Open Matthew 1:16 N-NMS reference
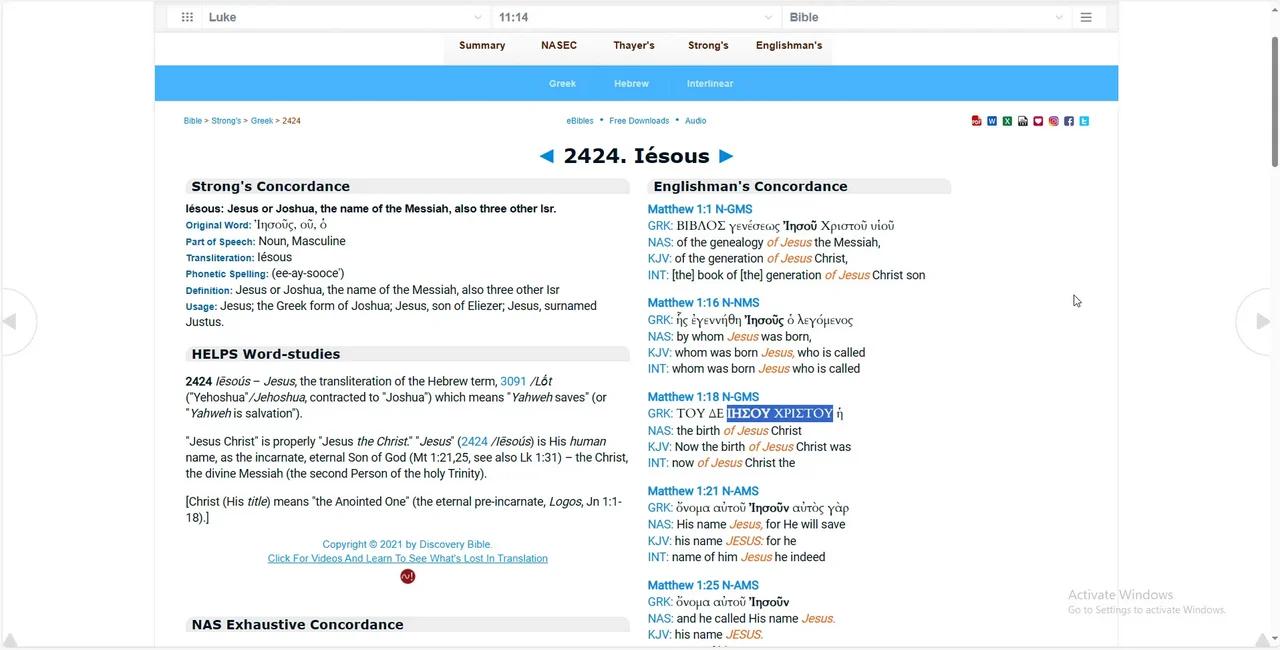Image resolution: width=1280 pixels, height=650 pixels. click(x=703, y=302)
